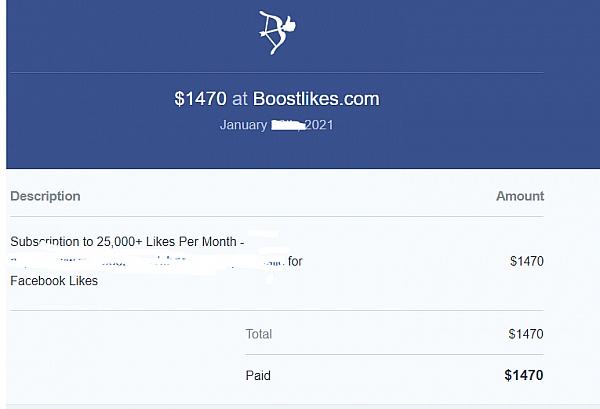
Task: Click the cupid archer logo icon
Action: pyautogui.click(x=277, y=33)
